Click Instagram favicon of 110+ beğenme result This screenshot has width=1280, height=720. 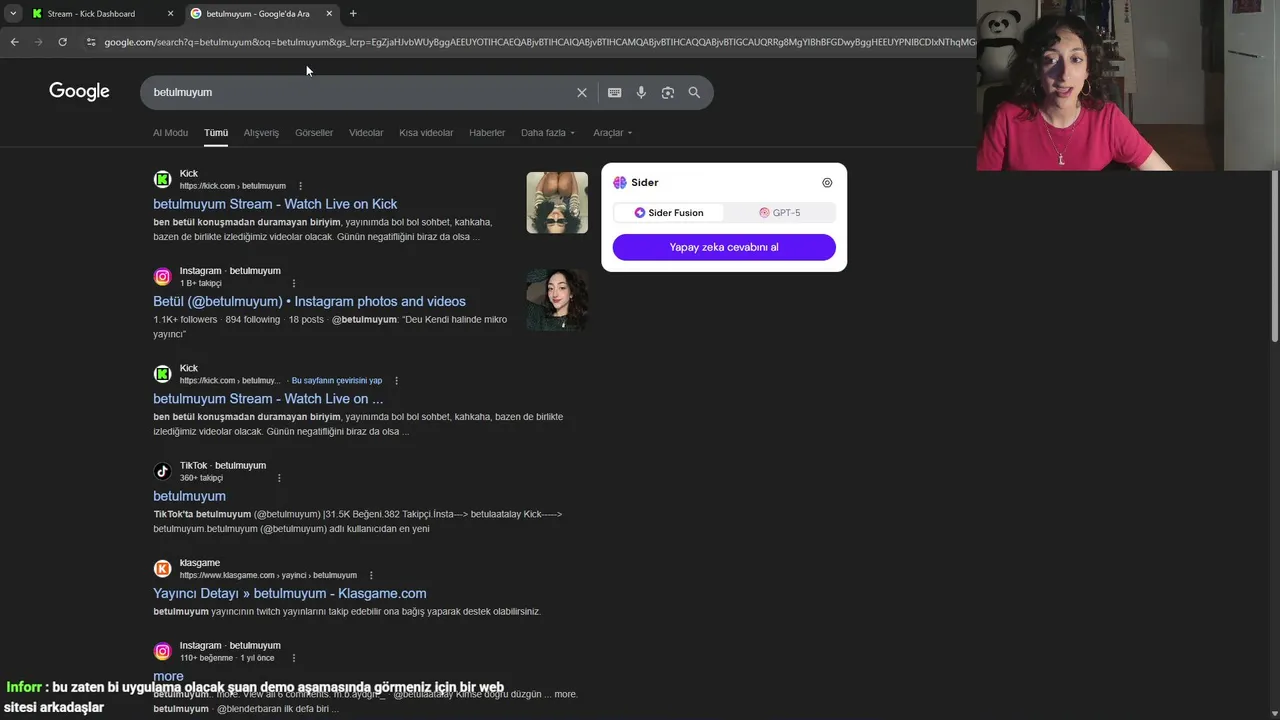point(162,651)
